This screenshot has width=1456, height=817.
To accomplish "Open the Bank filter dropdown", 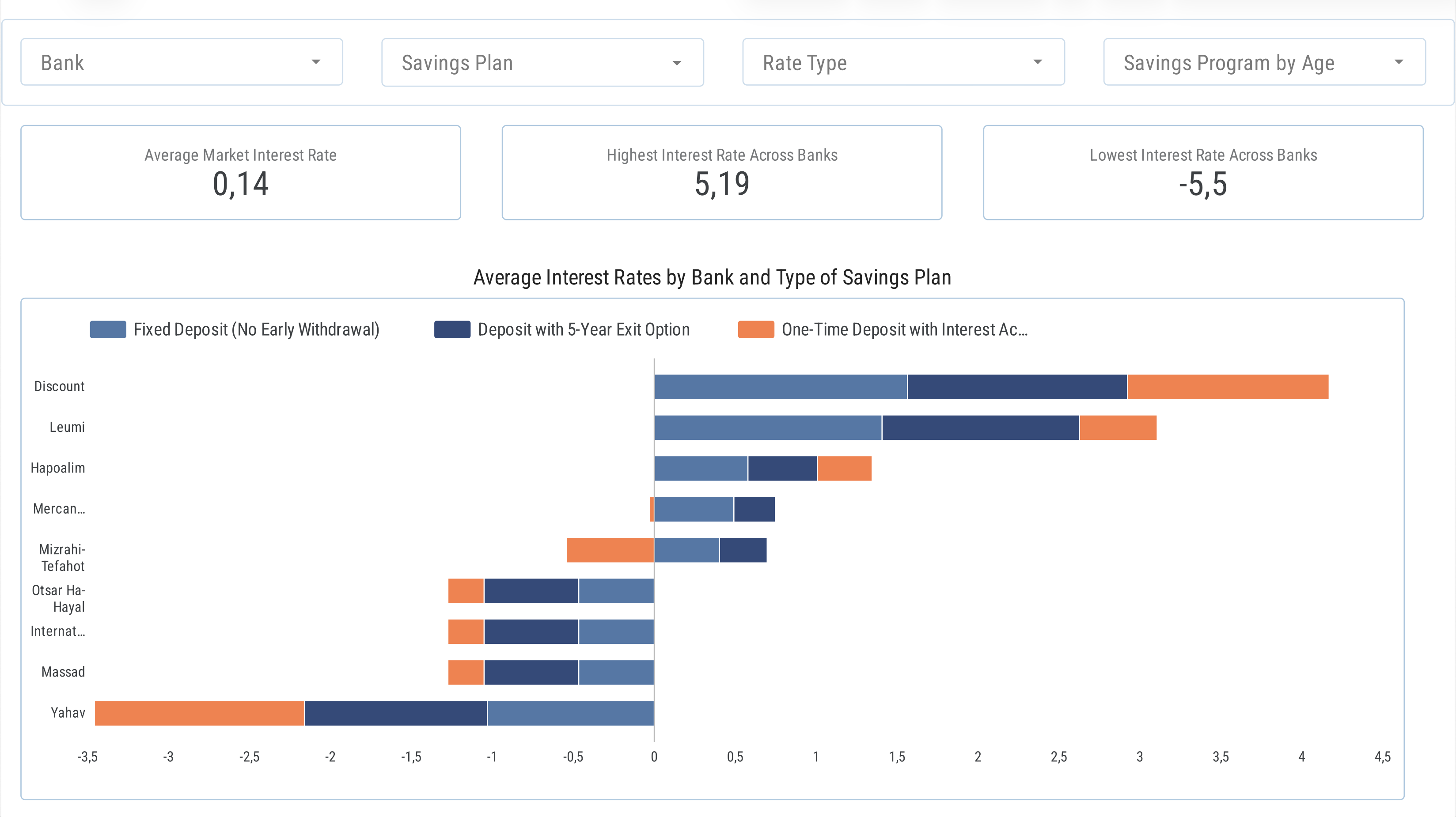I will 181,62.
